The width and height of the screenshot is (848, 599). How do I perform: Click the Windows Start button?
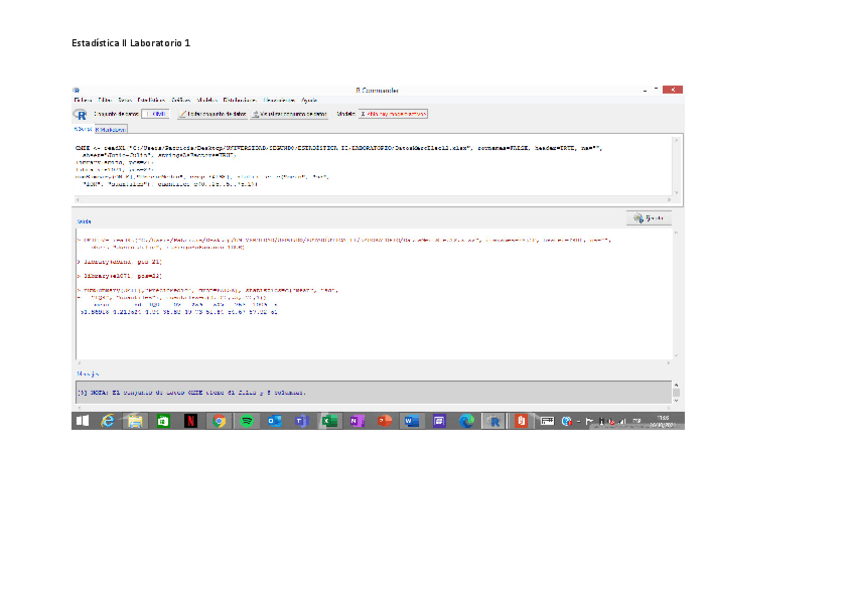[80, 422]
